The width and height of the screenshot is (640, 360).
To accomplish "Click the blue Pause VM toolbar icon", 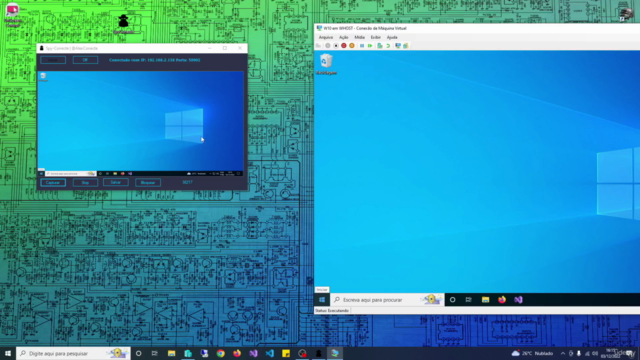I will pos(362,46).
